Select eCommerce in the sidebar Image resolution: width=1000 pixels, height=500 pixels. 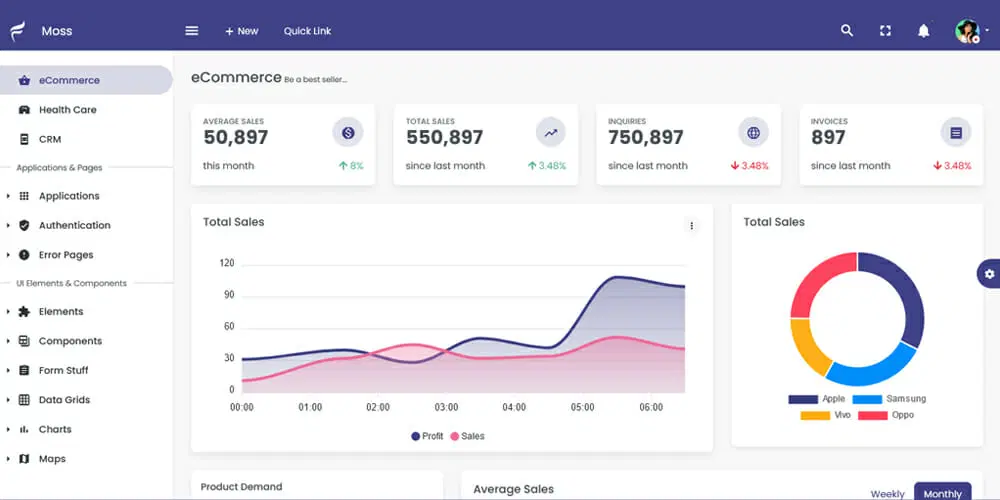pyautogui.click(x=86, y=80)
